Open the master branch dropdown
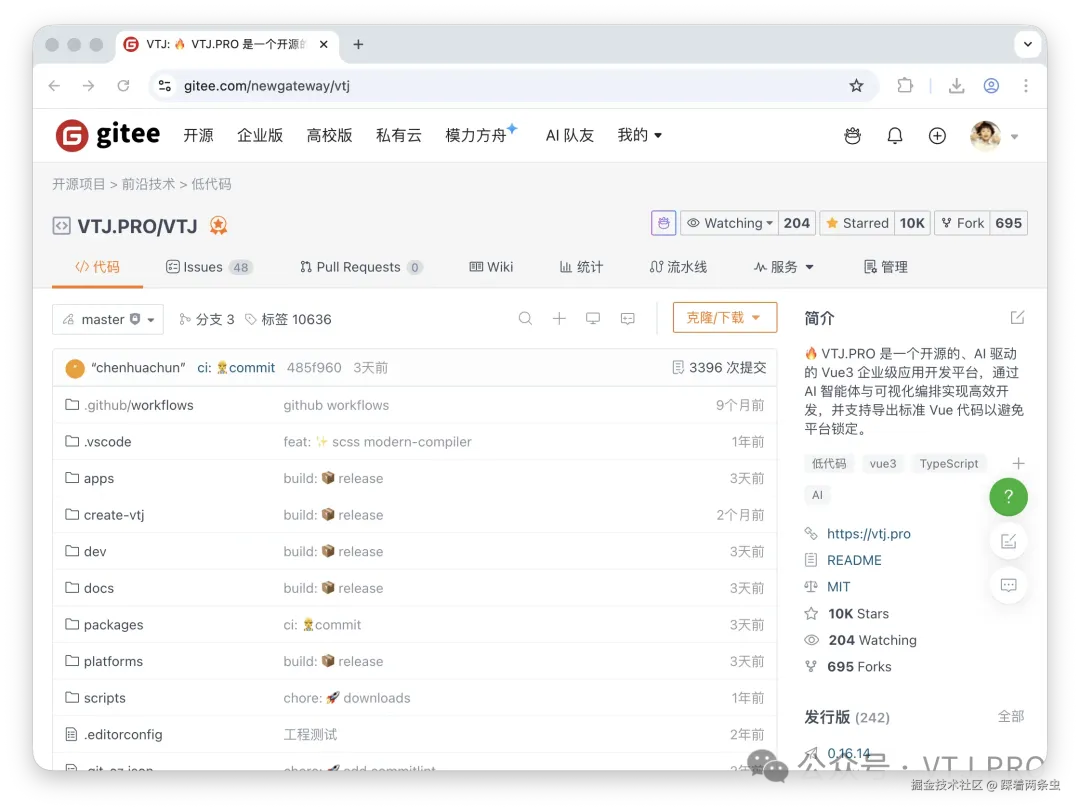 (x=107, y=318)
